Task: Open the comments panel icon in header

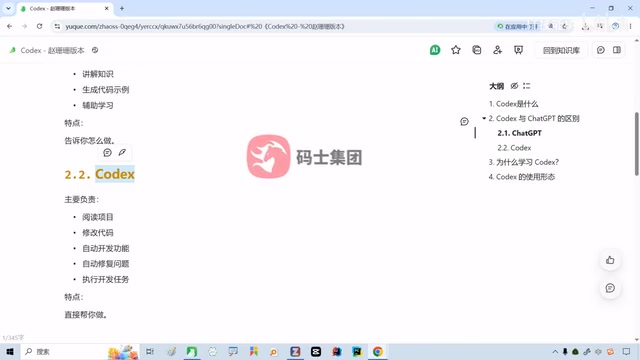Action: coord(600,50)
